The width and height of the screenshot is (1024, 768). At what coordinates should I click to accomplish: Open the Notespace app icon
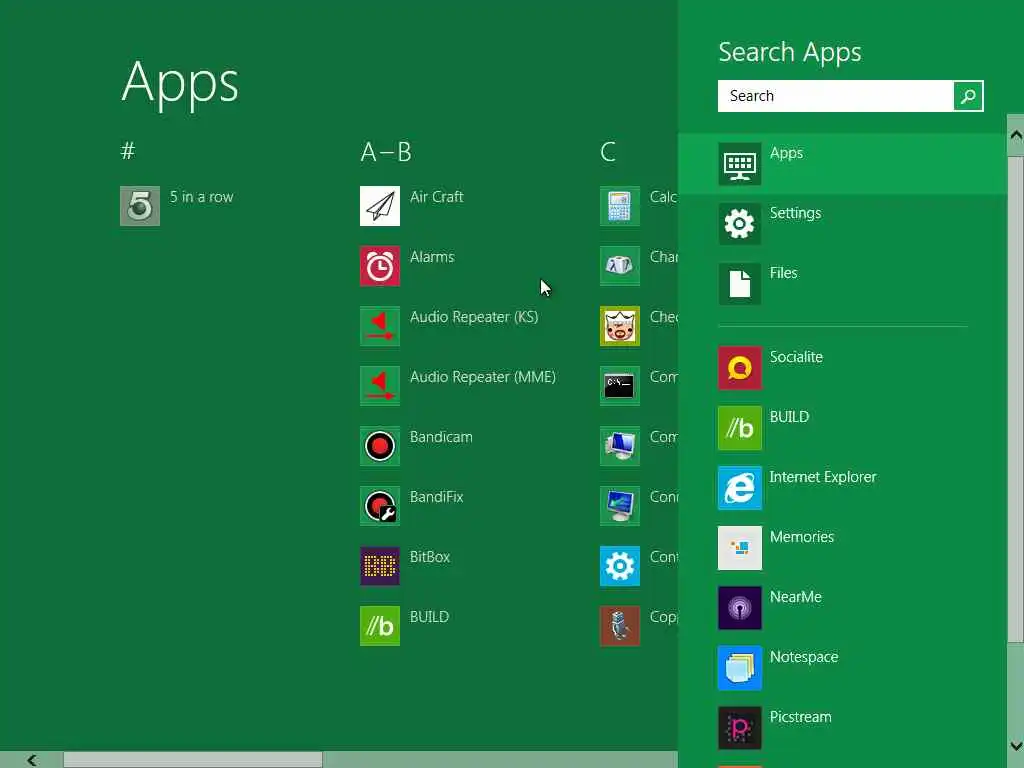pyautogui.click(x=739, y=668)
